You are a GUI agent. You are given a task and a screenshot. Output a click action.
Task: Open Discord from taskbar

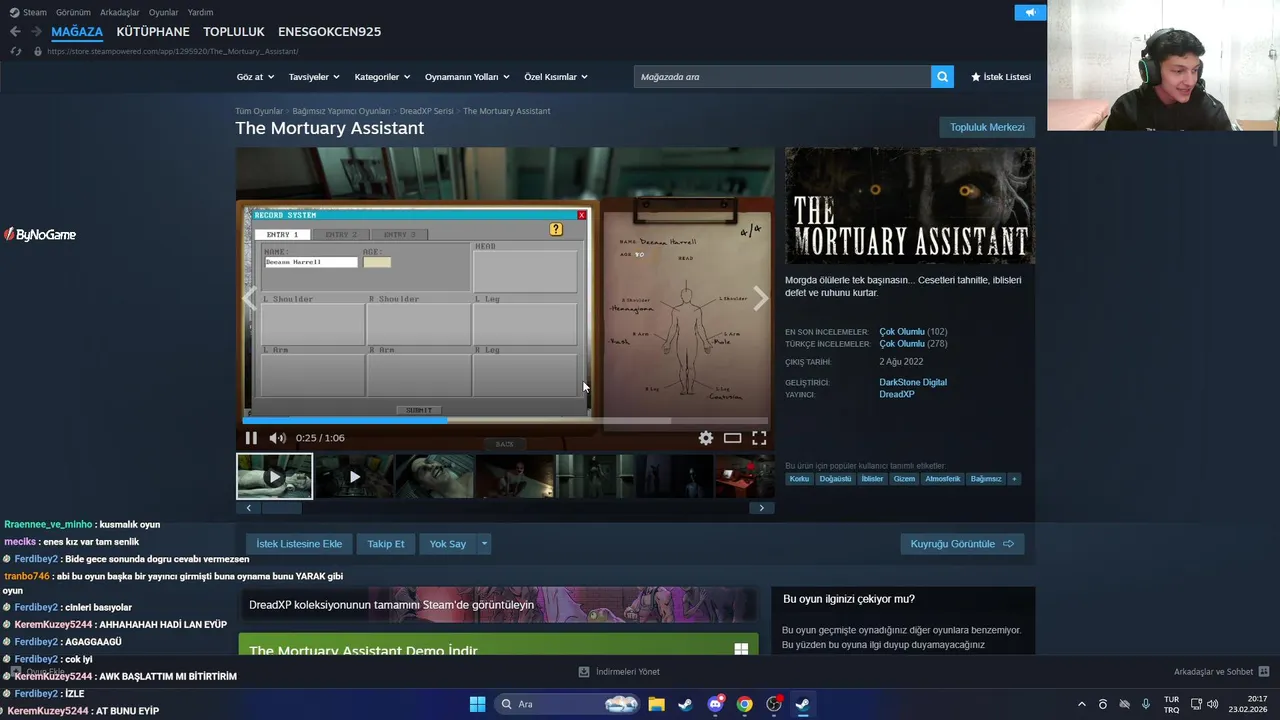[715, 704]
